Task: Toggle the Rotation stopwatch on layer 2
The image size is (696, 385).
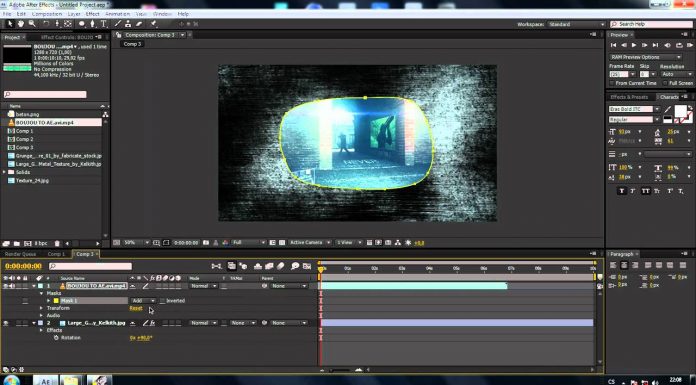Action: [x=56, y=337]
